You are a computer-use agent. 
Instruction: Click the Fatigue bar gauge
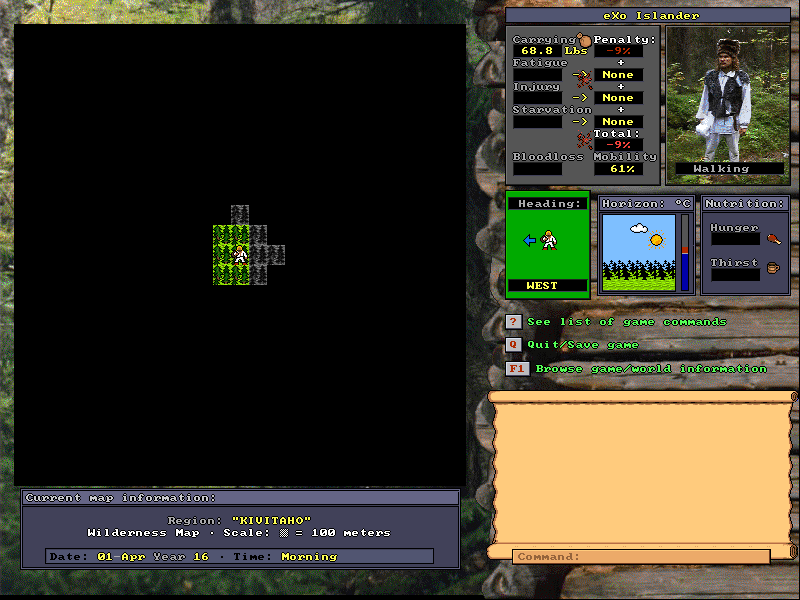pyautogui.click(x=537, y=74)
